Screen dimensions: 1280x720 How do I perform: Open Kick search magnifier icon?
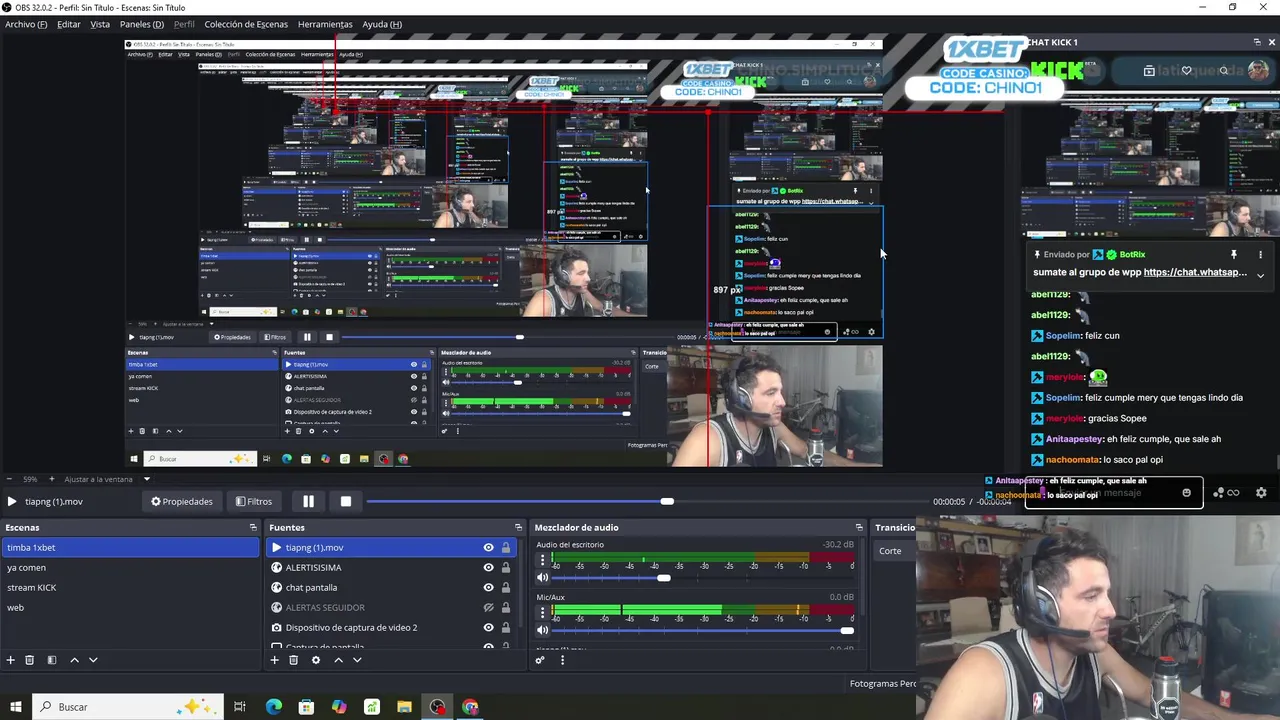[1224, 71]
